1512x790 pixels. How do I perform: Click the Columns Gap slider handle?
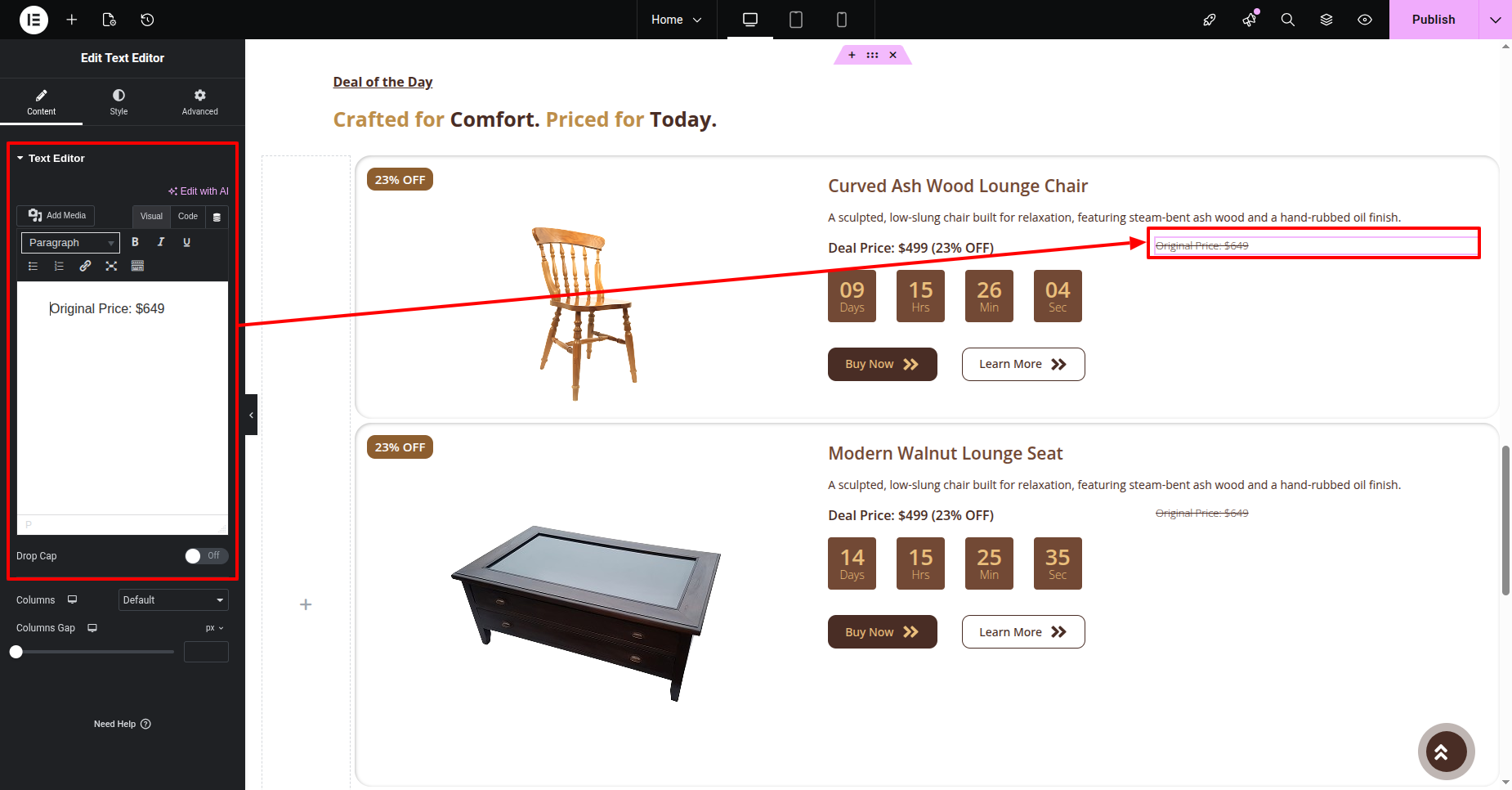click(16, 652)
